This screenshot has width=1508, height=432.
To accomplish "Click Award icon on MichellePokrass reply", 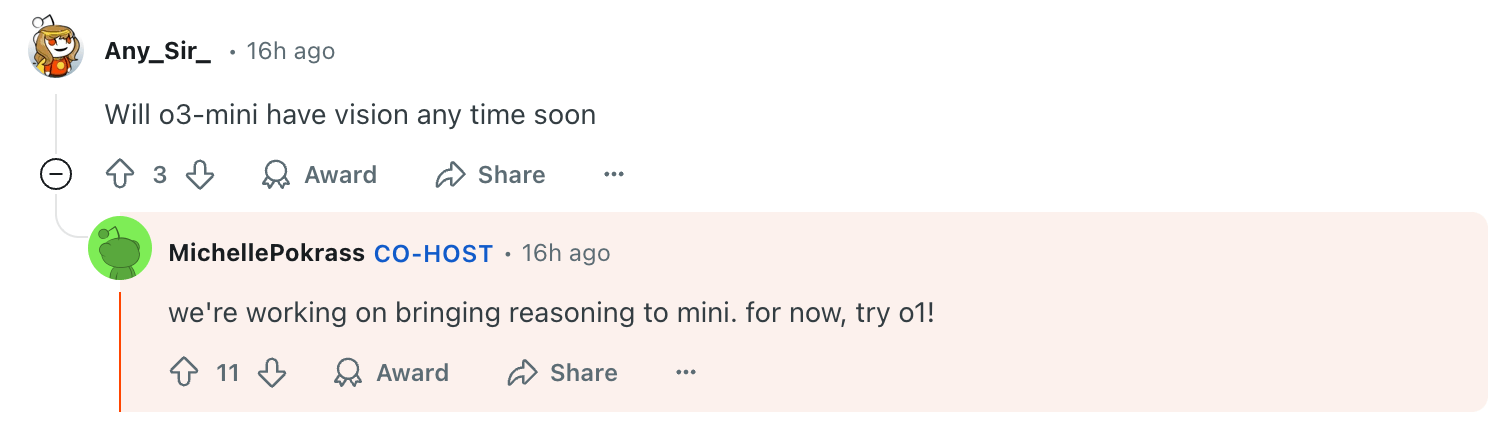I will coord(348,373).
